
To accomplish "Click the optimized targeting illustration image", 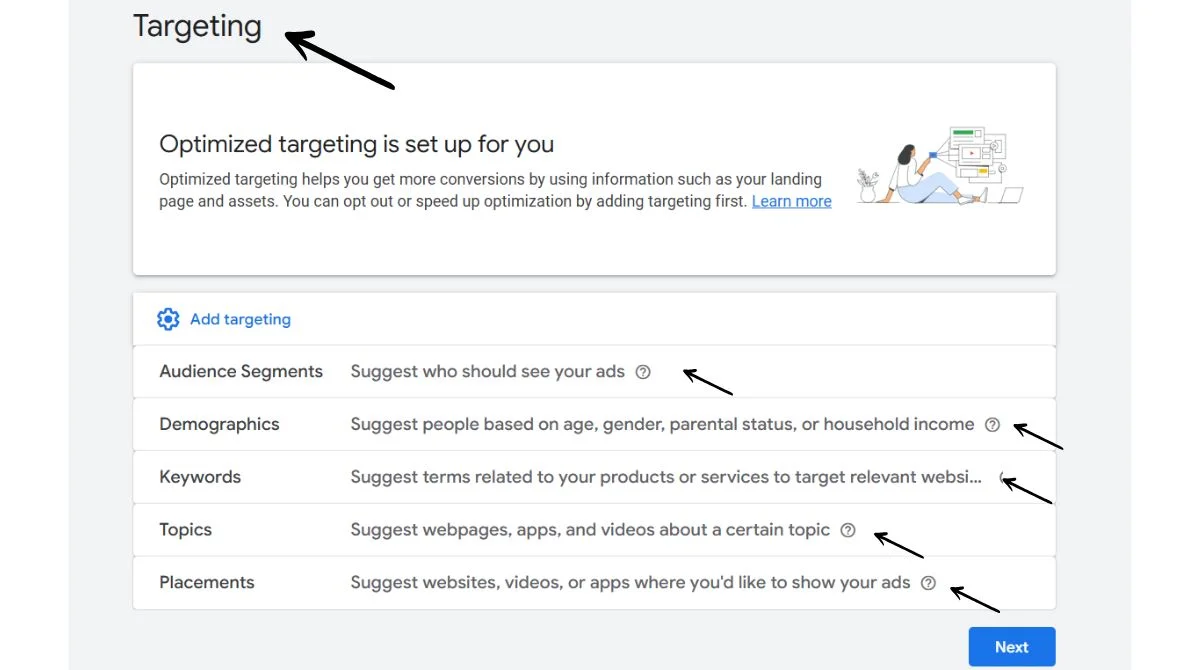I will click(941, 166).
